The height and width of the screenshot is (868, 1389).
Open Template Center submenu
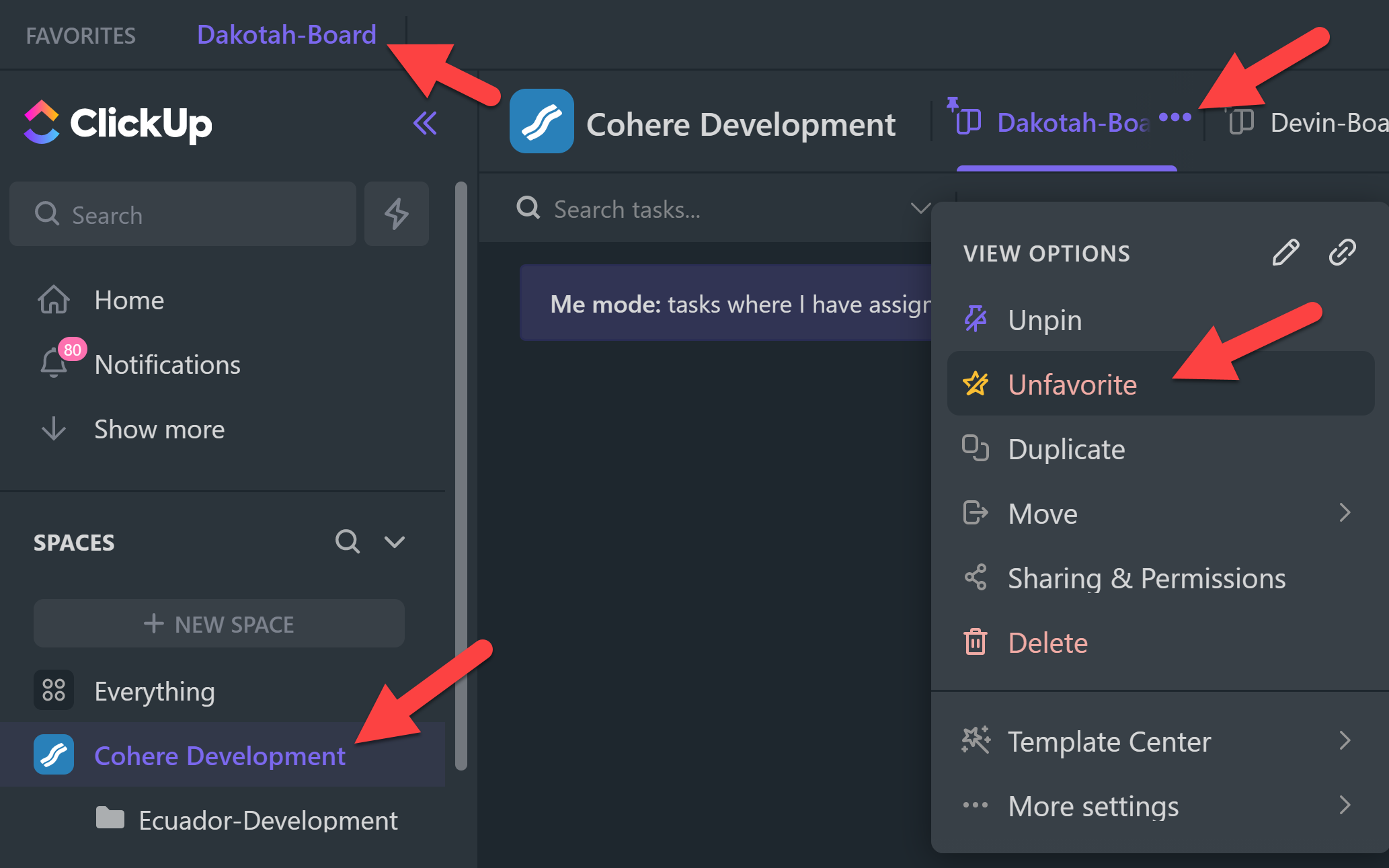(x=1160, y=741)
